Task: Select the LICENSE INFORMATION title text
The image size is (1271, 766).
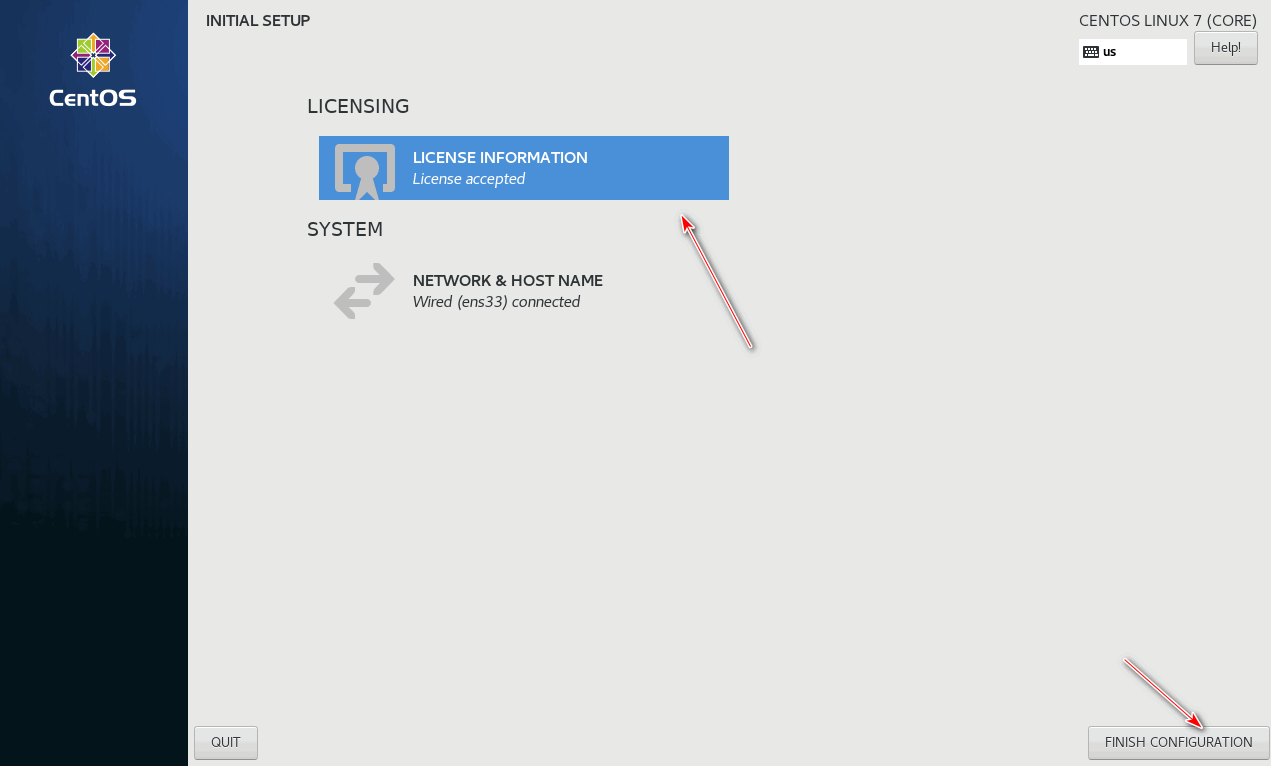Action: [x=500, y=158]
